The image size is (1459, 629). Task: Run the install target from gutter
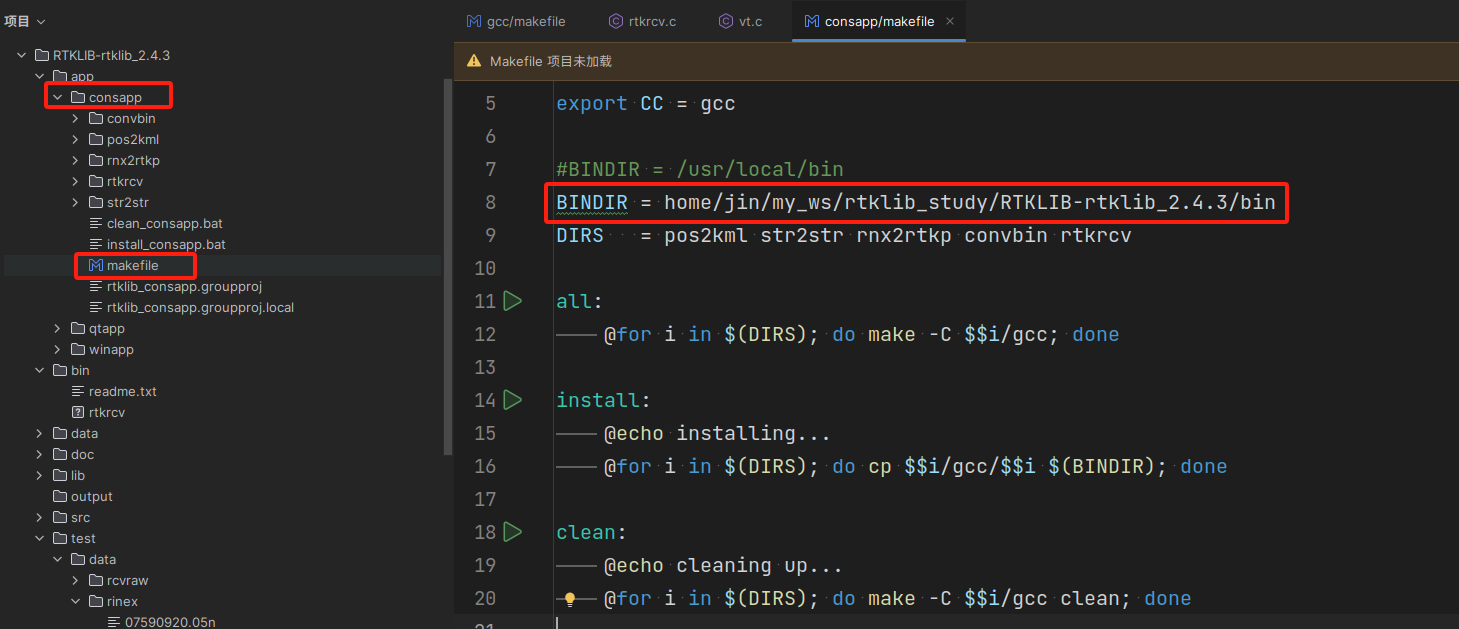(513, 400)
